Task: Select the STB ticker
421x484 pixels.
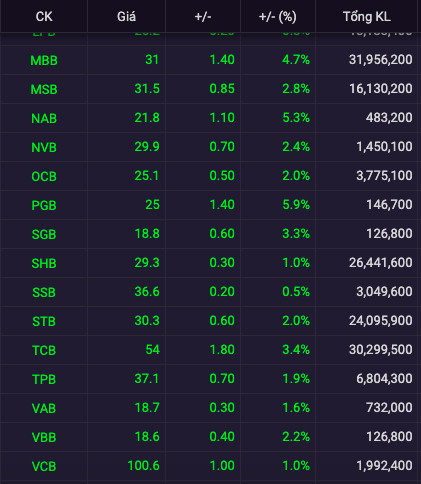Action: point(44,321)
